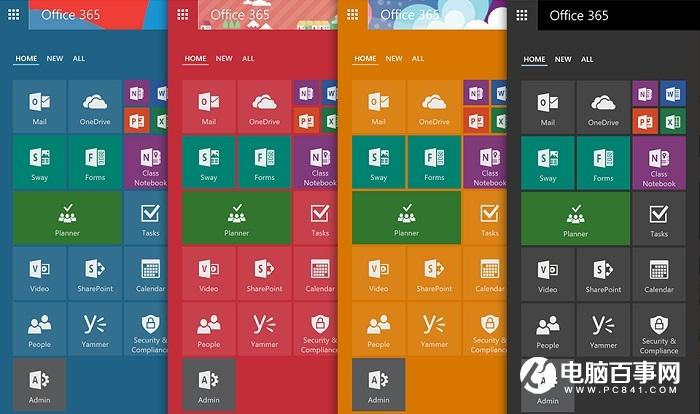The height and width of the screenshot is (414, 700).
Task: Open app launcher waffle in dark panel
Action: coord(521,15)
